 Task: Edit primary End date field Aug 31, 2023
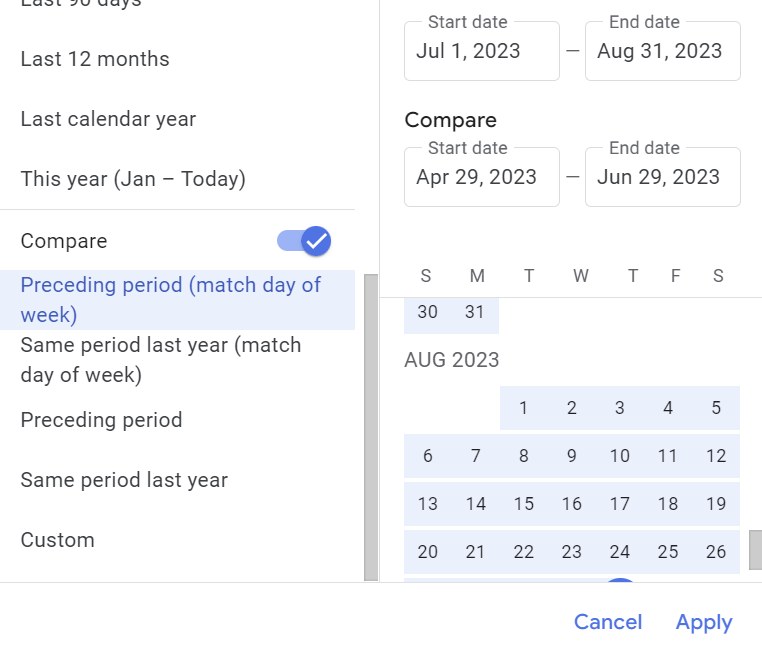coord(663,51)
